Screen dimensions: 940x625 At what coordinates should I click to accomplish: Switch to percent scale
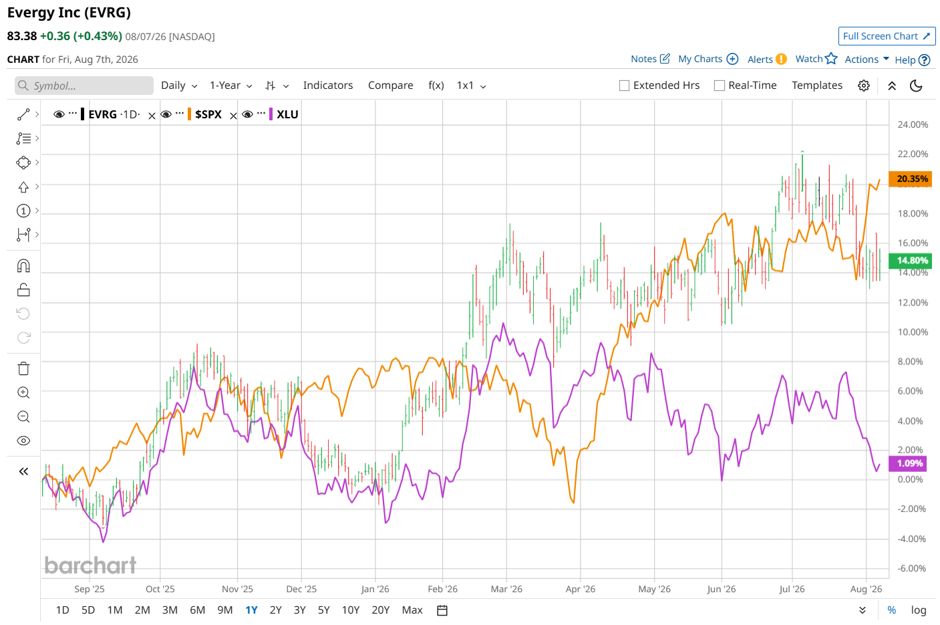(x=891, y=610)
